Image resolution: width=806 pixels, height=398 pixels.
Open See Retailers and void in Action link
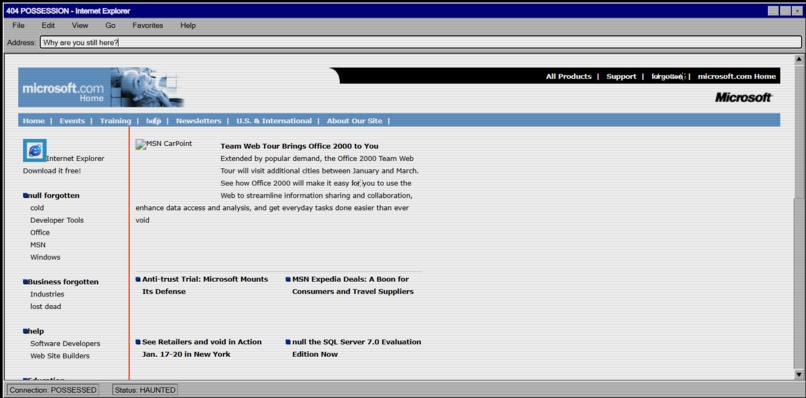tap(202, 348)
